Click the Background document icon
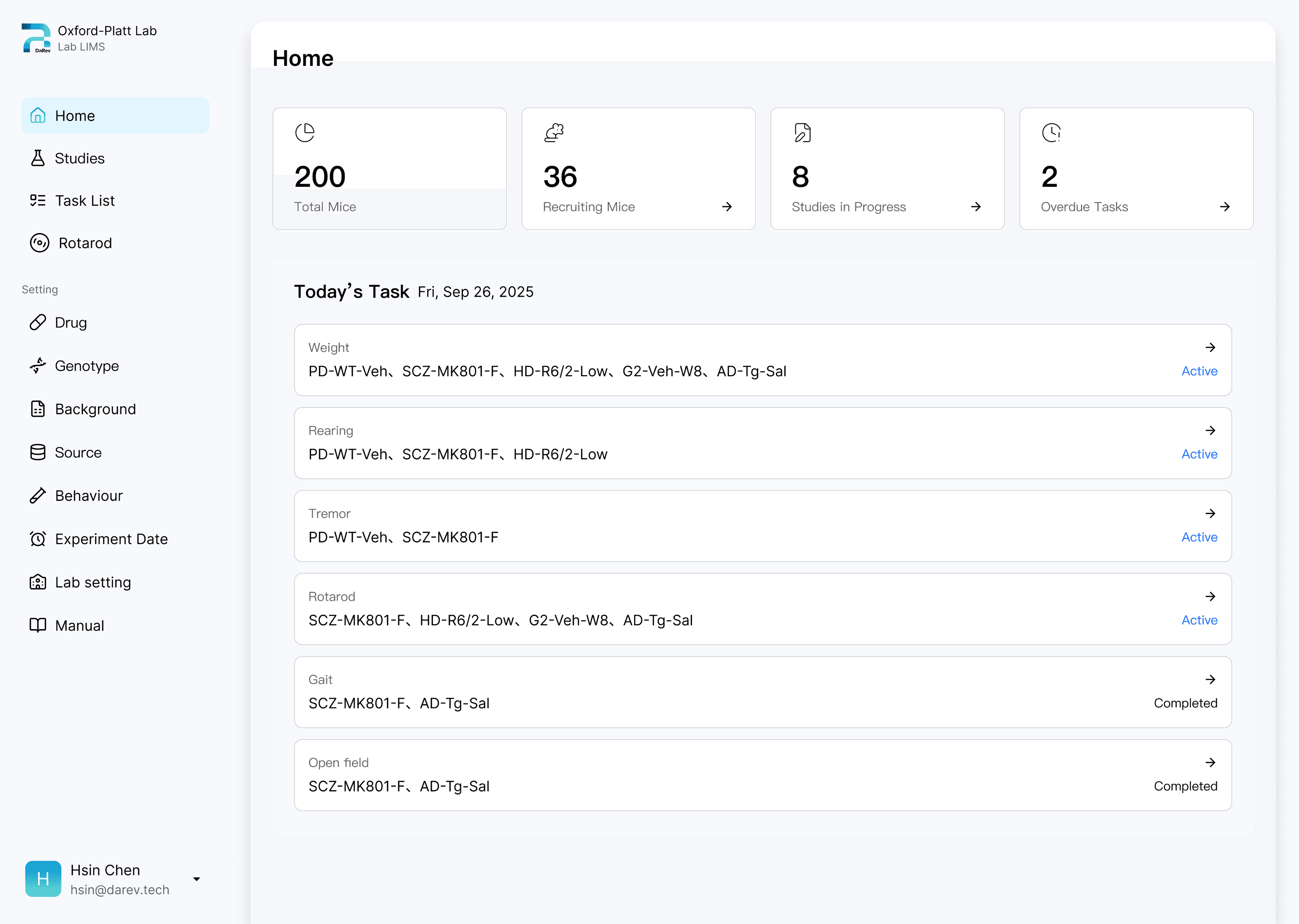This screenshot has width=1299, height=924. pos(38,409)
